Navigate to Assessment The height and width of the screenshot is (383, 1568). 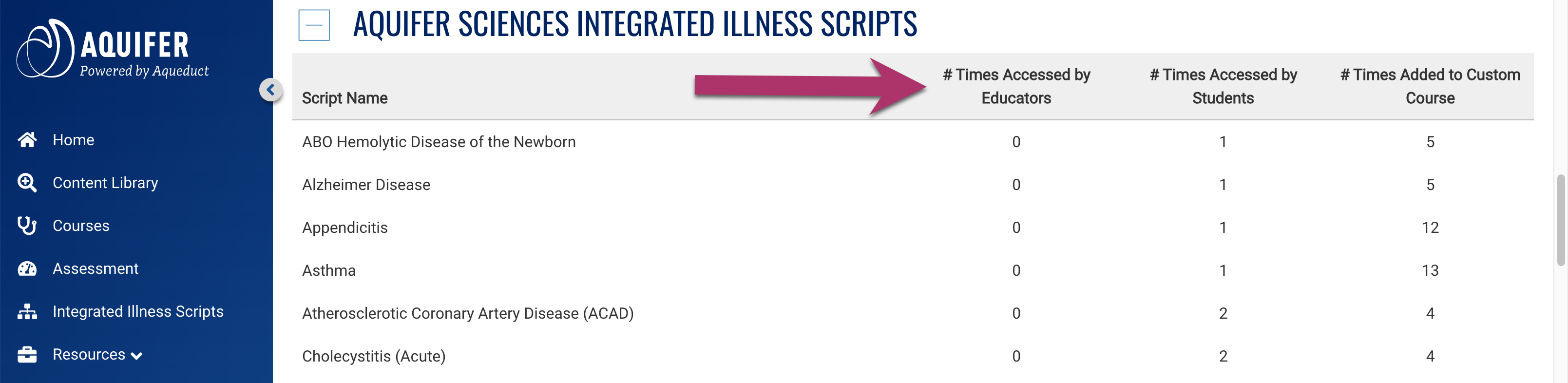click(x=96, y=268)
